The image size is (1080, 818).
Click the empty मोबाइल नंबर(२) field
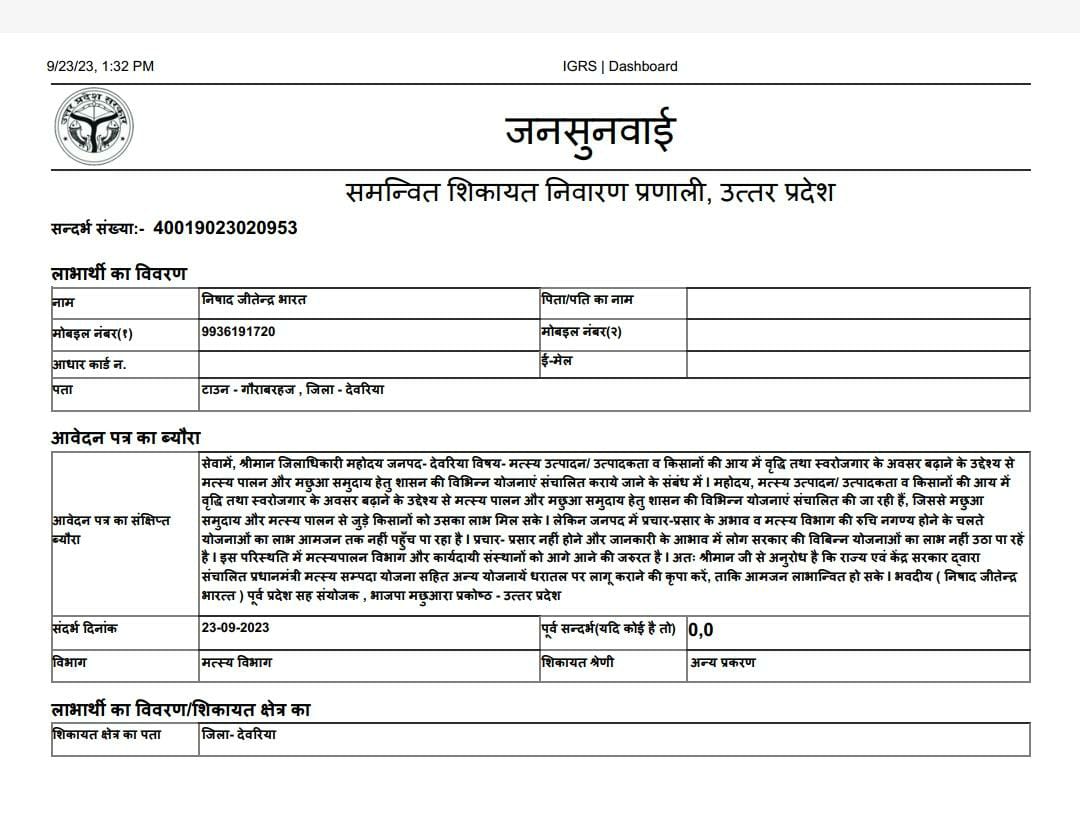tap(857, 334)
